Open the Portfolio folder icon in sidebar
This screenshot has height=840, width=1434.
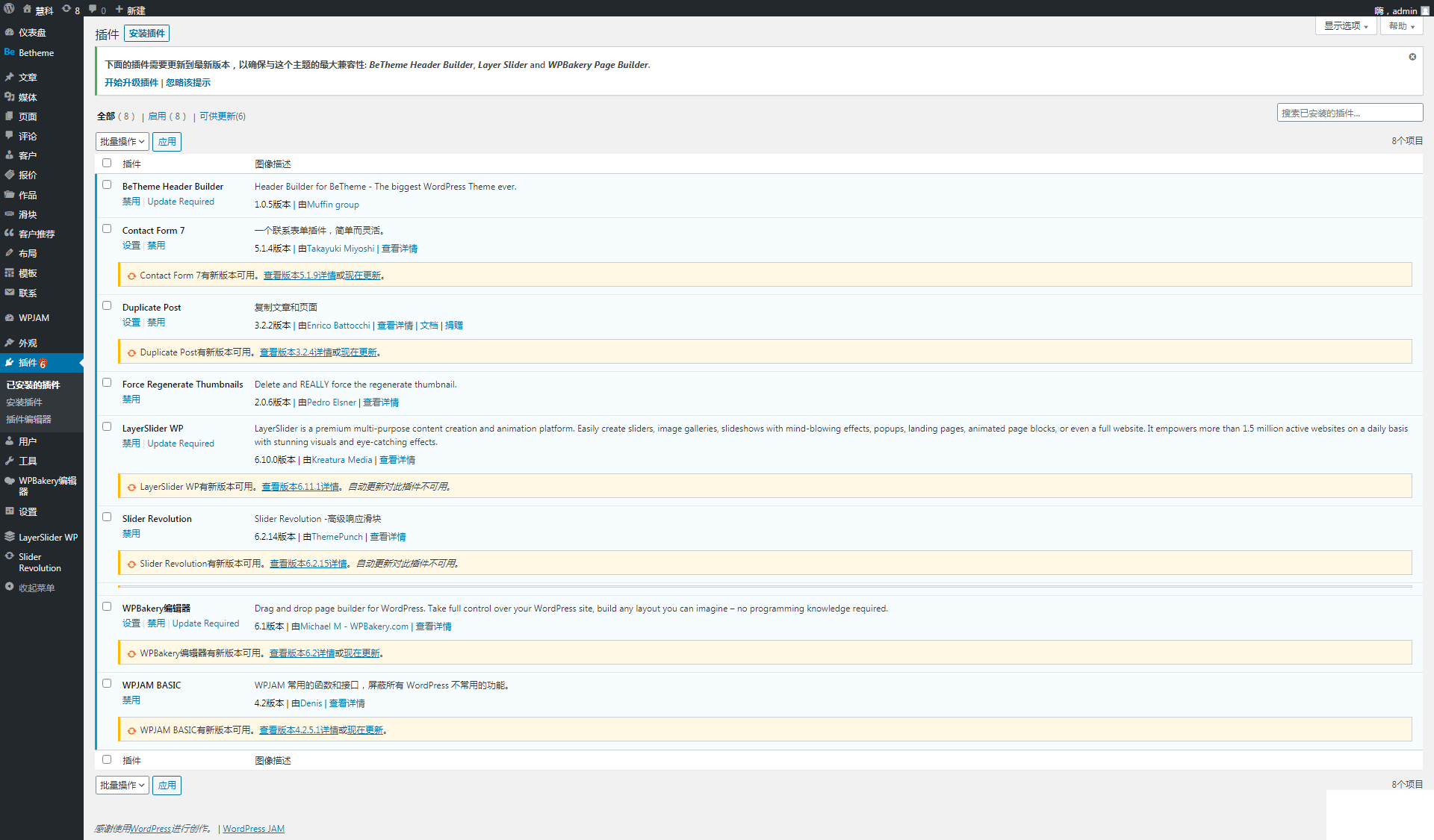(x=10, y=194)
